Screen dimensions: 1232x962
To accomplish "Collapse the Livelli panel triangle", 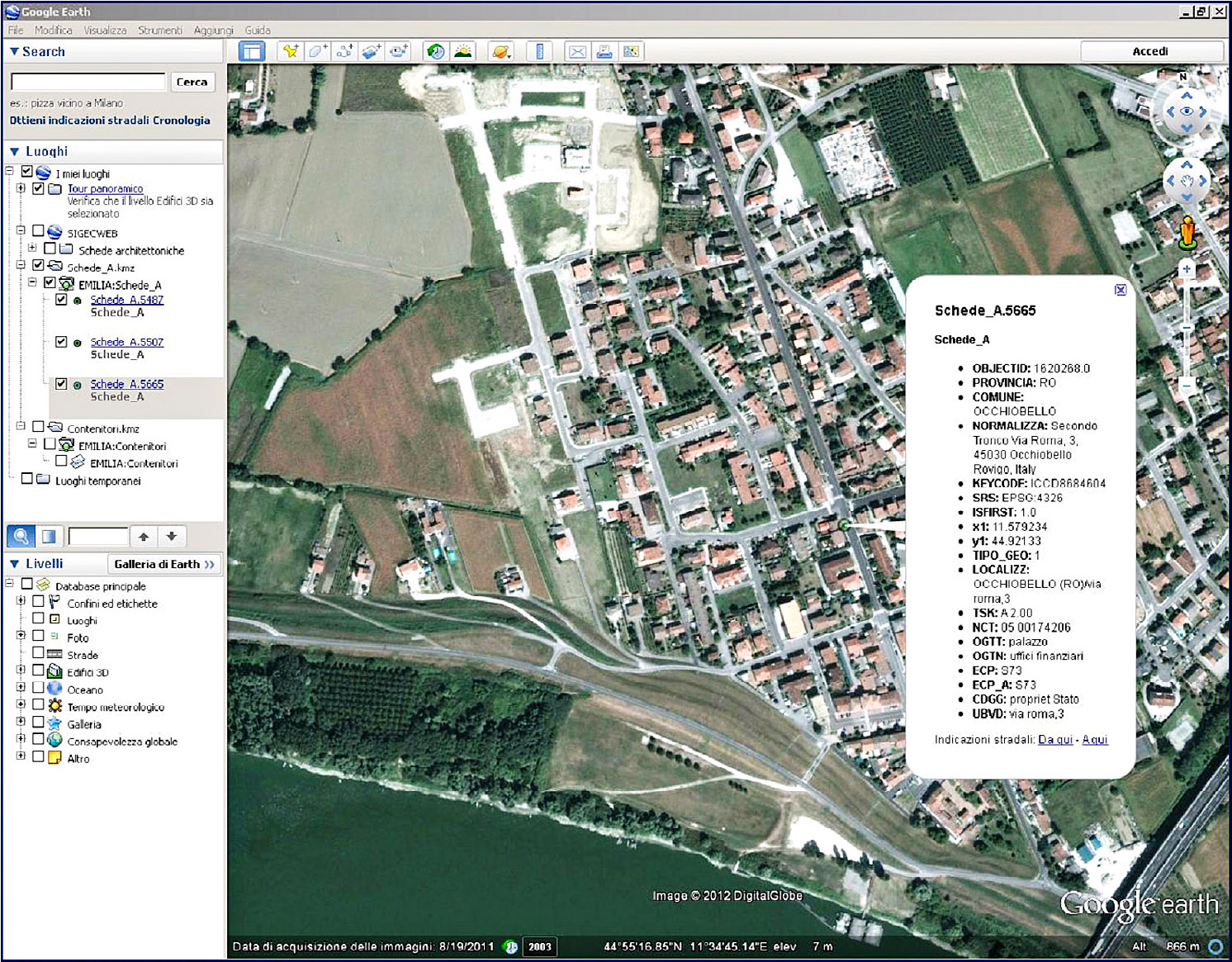I will point(14,564).
